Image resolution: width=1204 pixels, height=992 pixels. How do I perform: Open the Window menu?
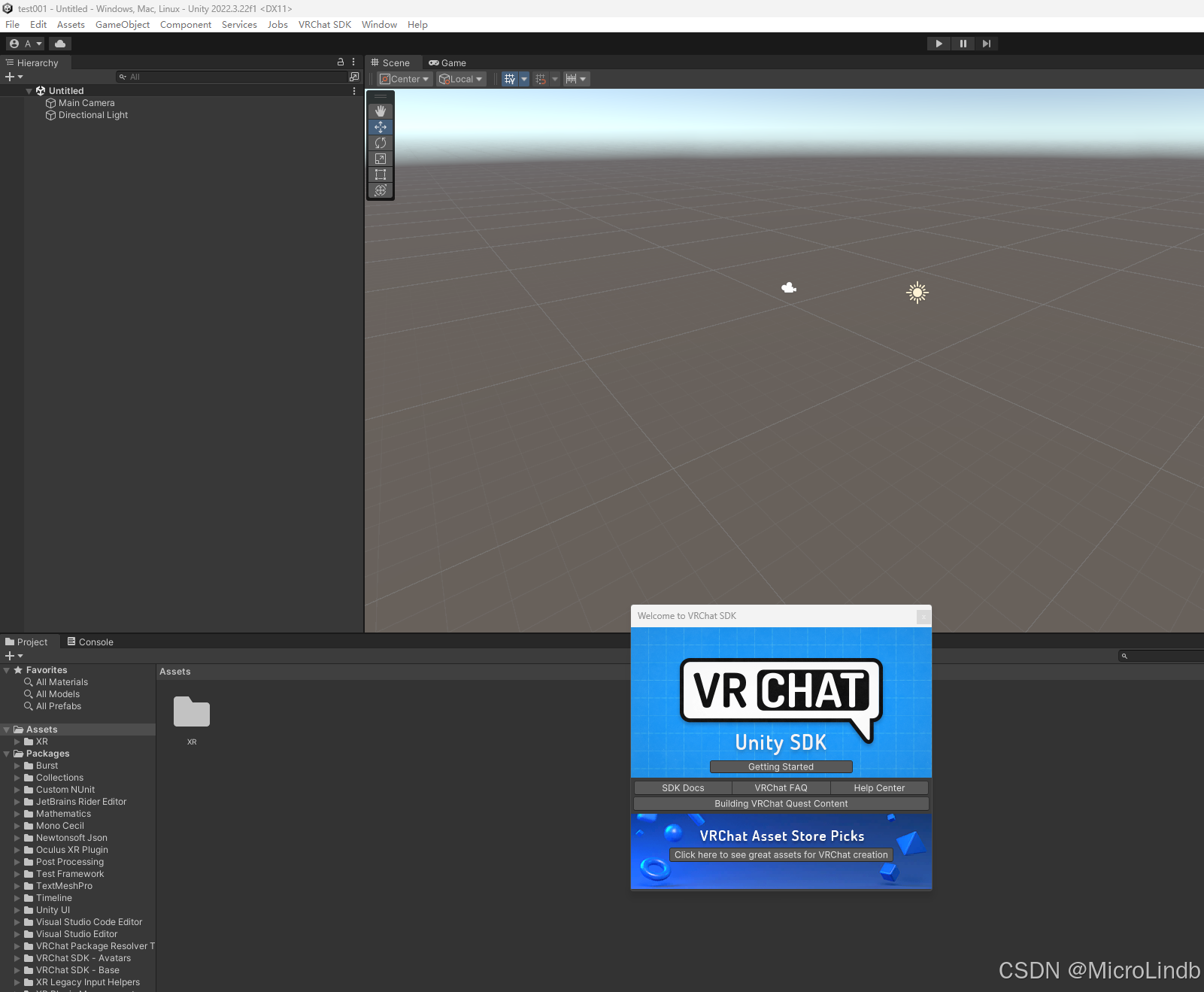pos(379,25)
